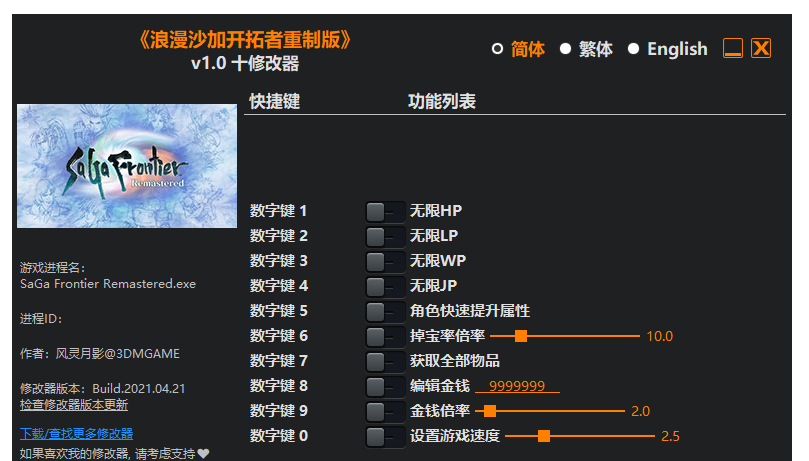Click the 数字键 3 hotkey label
The width and height of the screenshot is (809, 461).
coord(279,261)
